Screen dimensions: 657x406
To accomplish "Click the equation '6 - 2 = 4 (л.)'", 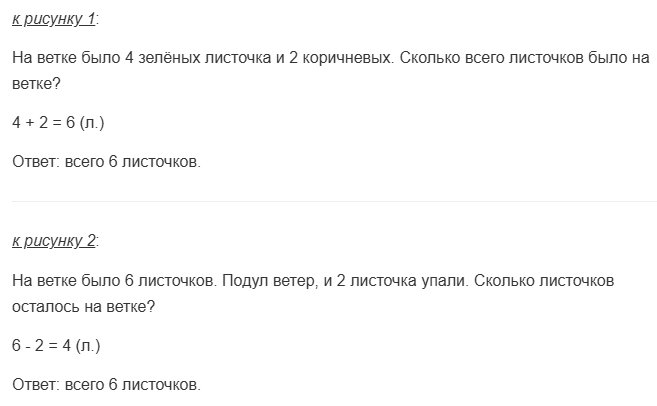I will click(x=56, y=345).
